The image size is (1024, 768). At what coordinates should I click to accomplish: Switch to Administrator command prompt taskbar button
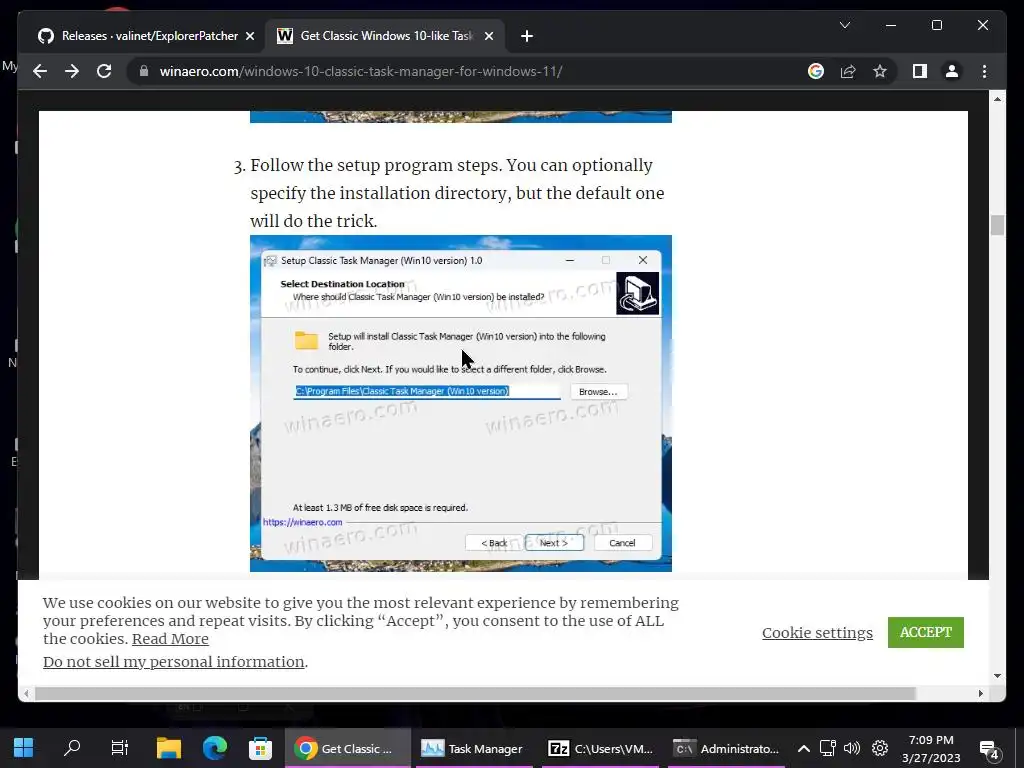click(x=726, y=748)
